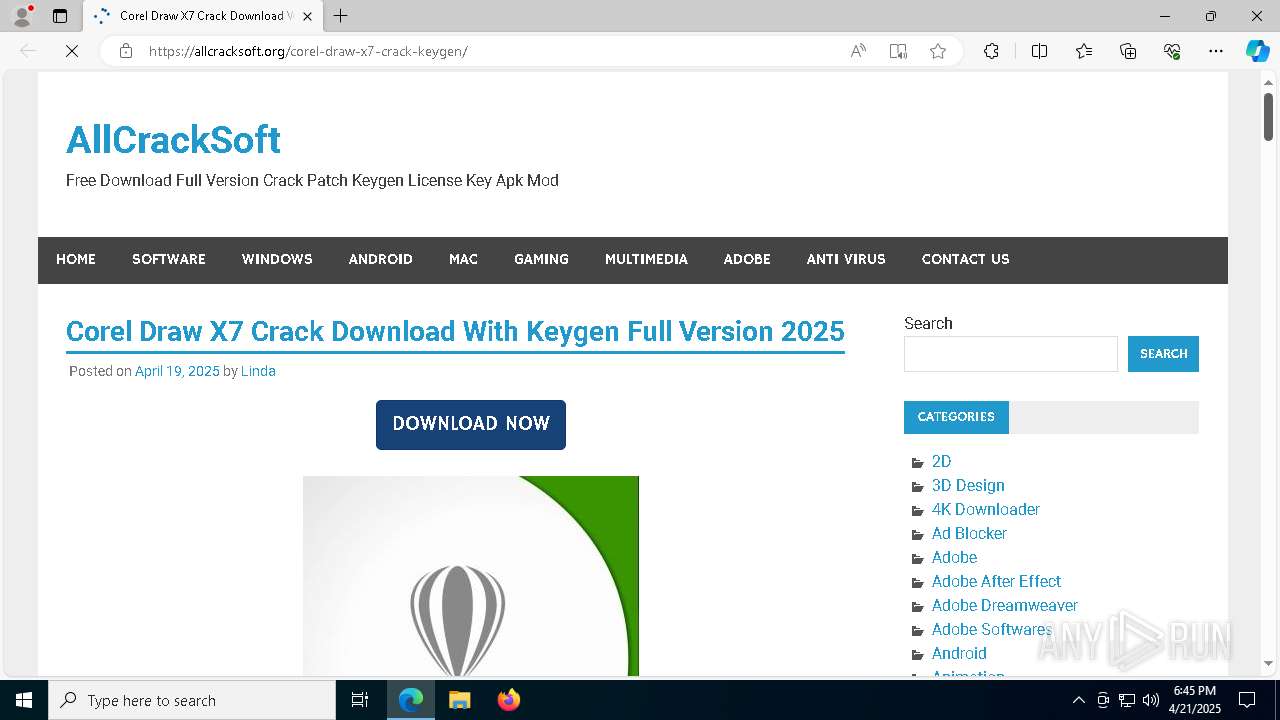The image size is (1280, 720).
Task: Open volume control in tray
Action: 1151,700
